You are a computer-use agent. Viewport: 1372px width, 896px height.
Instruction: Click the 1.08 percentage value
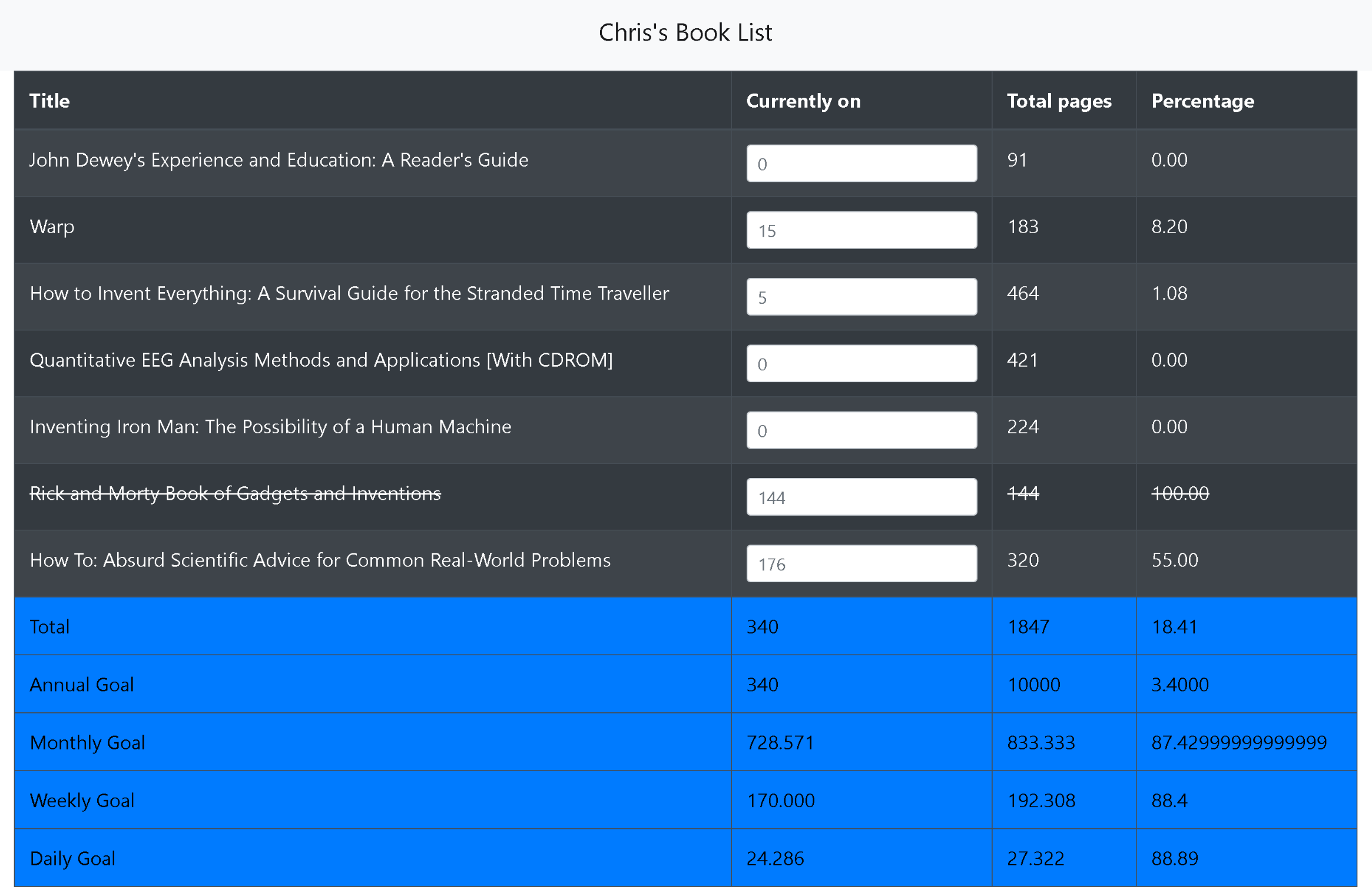[x=1169, y=293]
